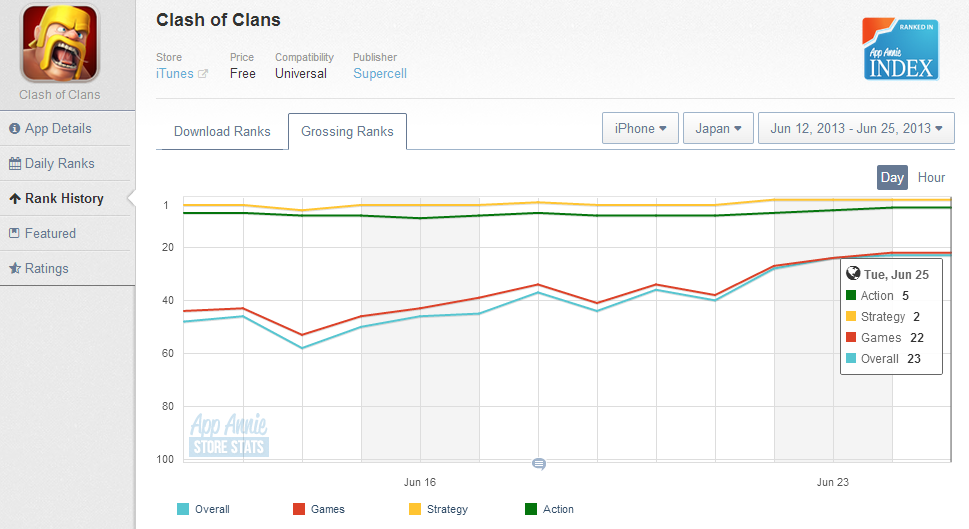Click the Jun 23 axis label
969x529 pixels.
832,482
